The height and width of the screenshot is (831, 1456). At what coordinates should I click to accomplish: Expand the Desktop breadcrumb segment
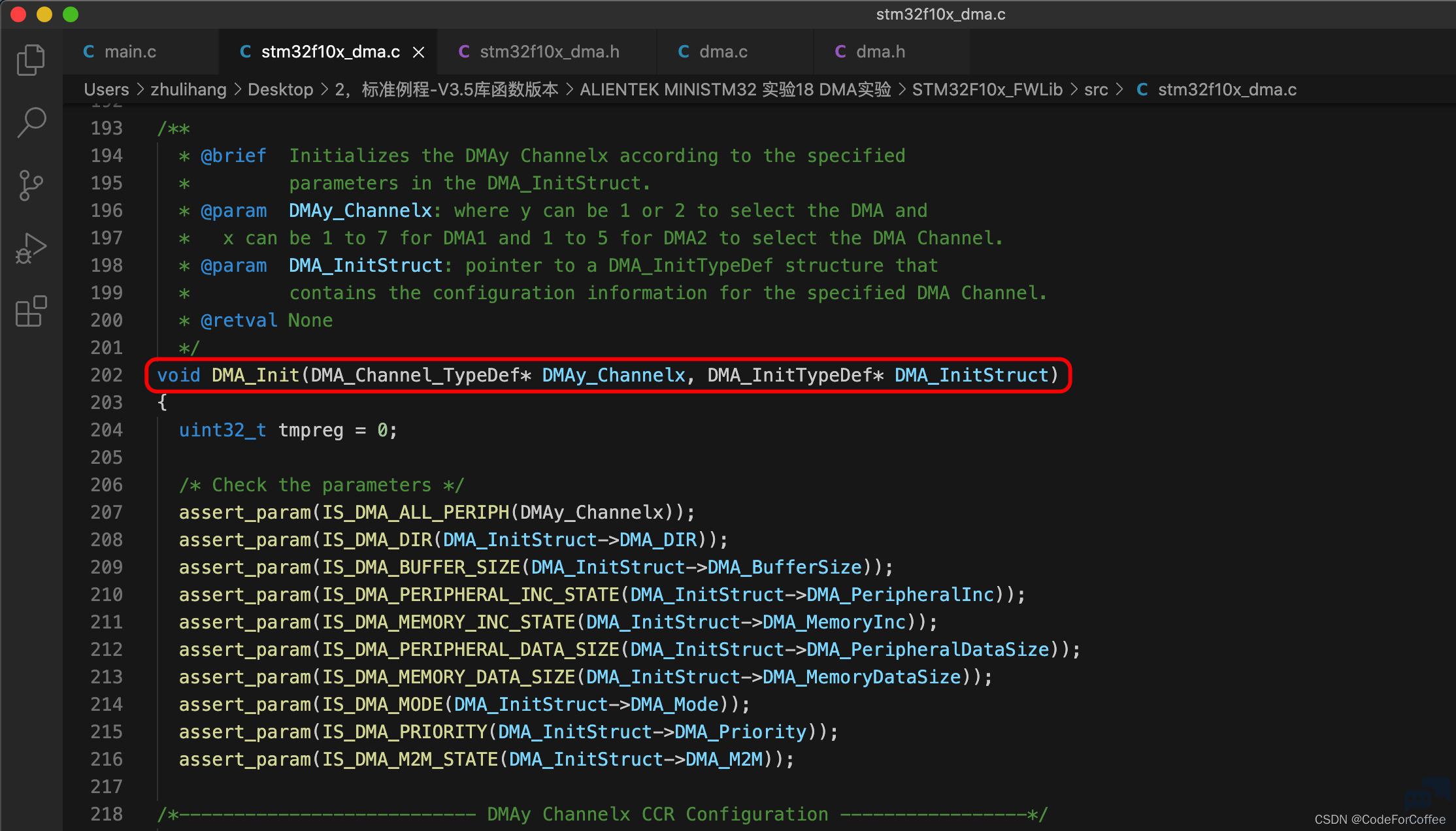(x=280, y=90)
